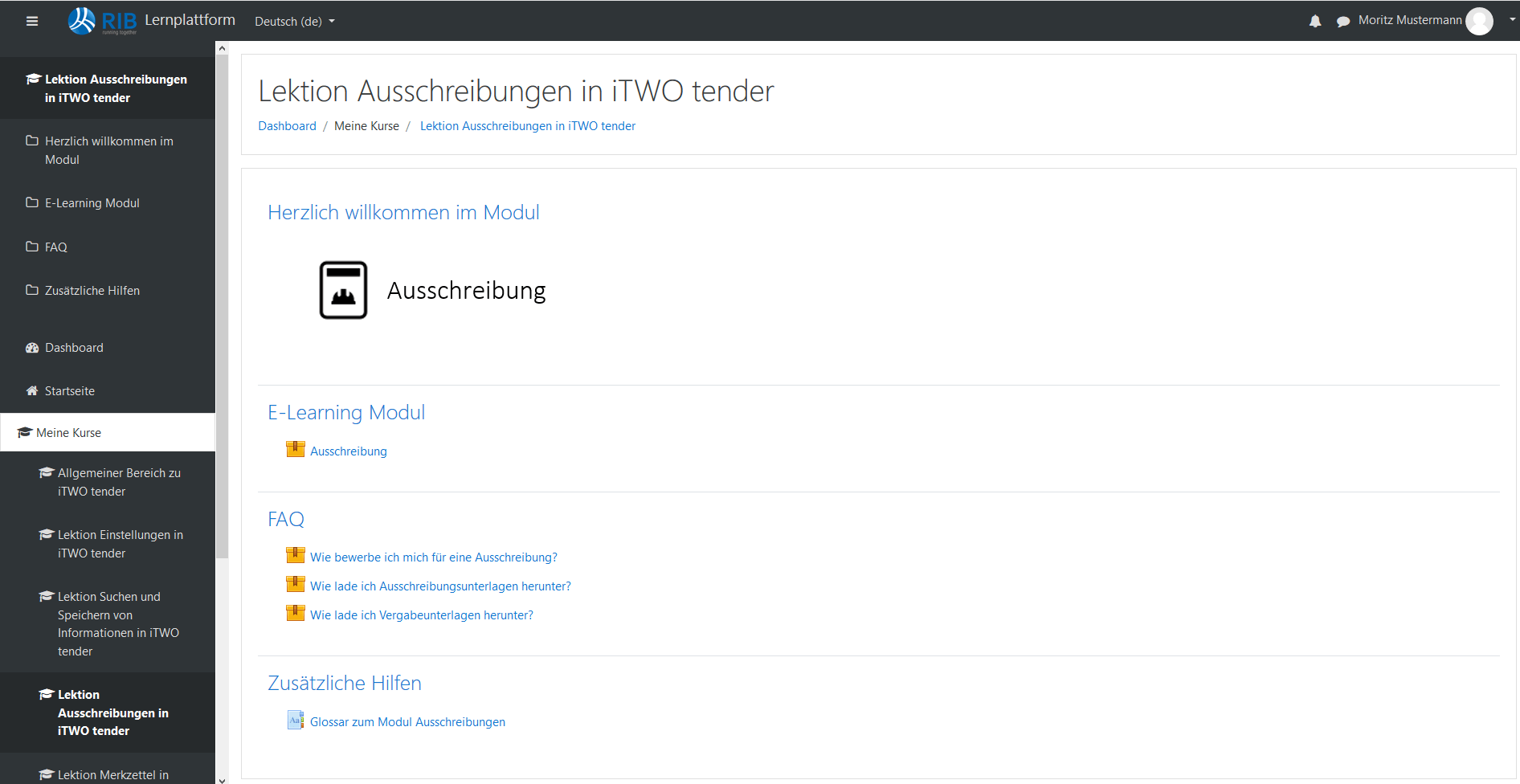Image resolution: width=1520 pixels, height=784 pixels.
Task: Click graduation cap icon of Lektion Suchen und Speichern
Action: 47,596
